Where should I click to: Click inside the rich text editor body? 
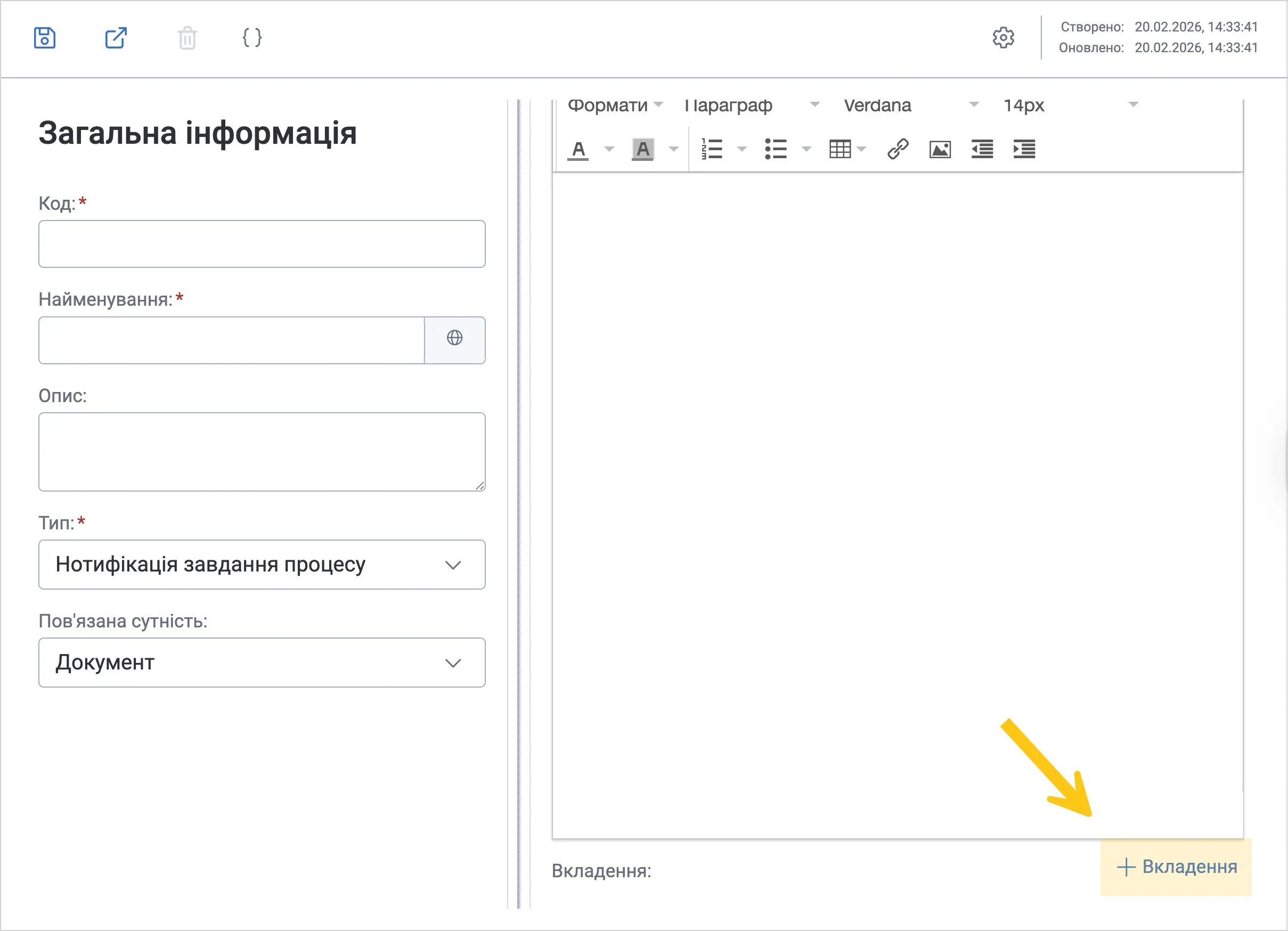coord(897,505)
